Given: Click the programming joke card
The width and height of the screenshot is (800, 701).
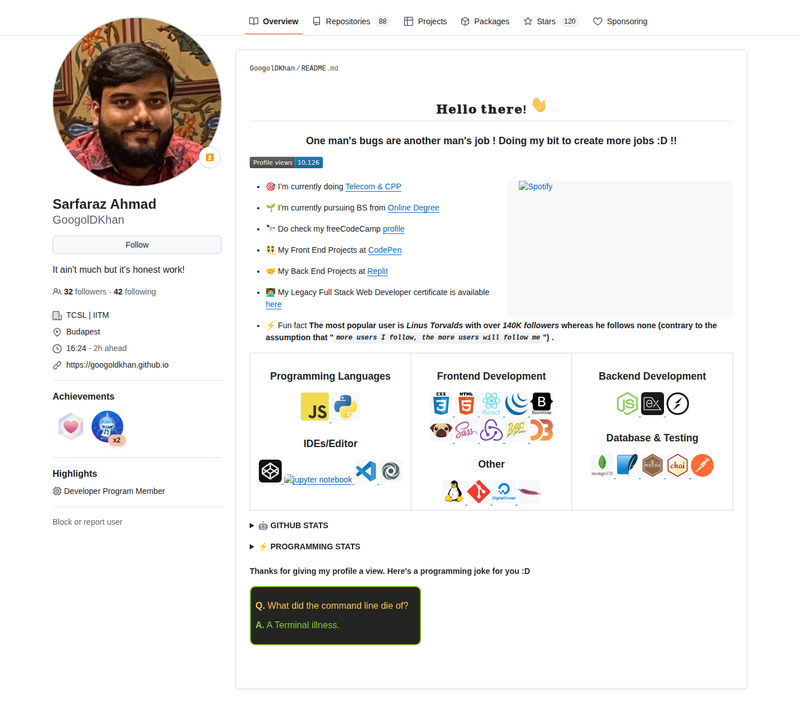Looking at the screenshot, I should coord(335,615).
